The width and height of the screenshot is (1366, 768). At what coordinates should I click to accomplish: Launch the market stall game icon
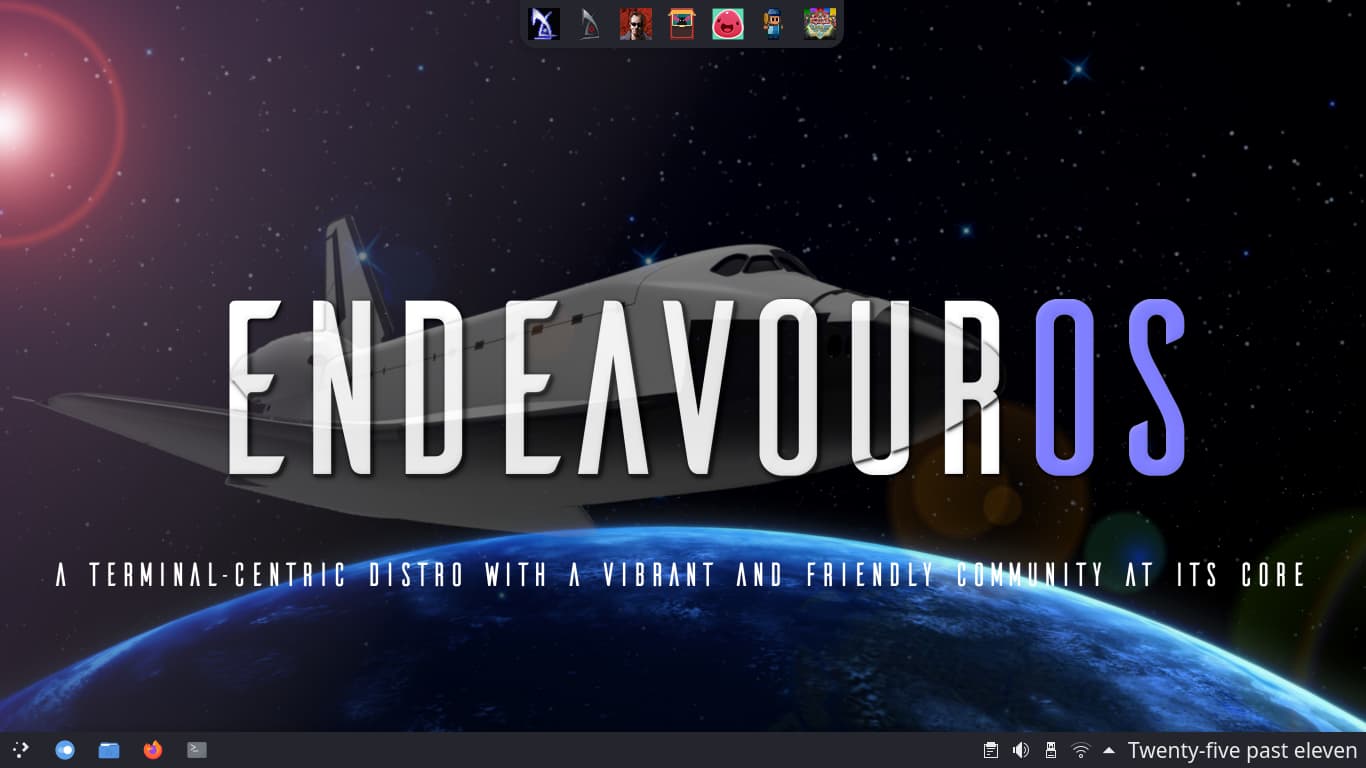[x=682, y=24]
